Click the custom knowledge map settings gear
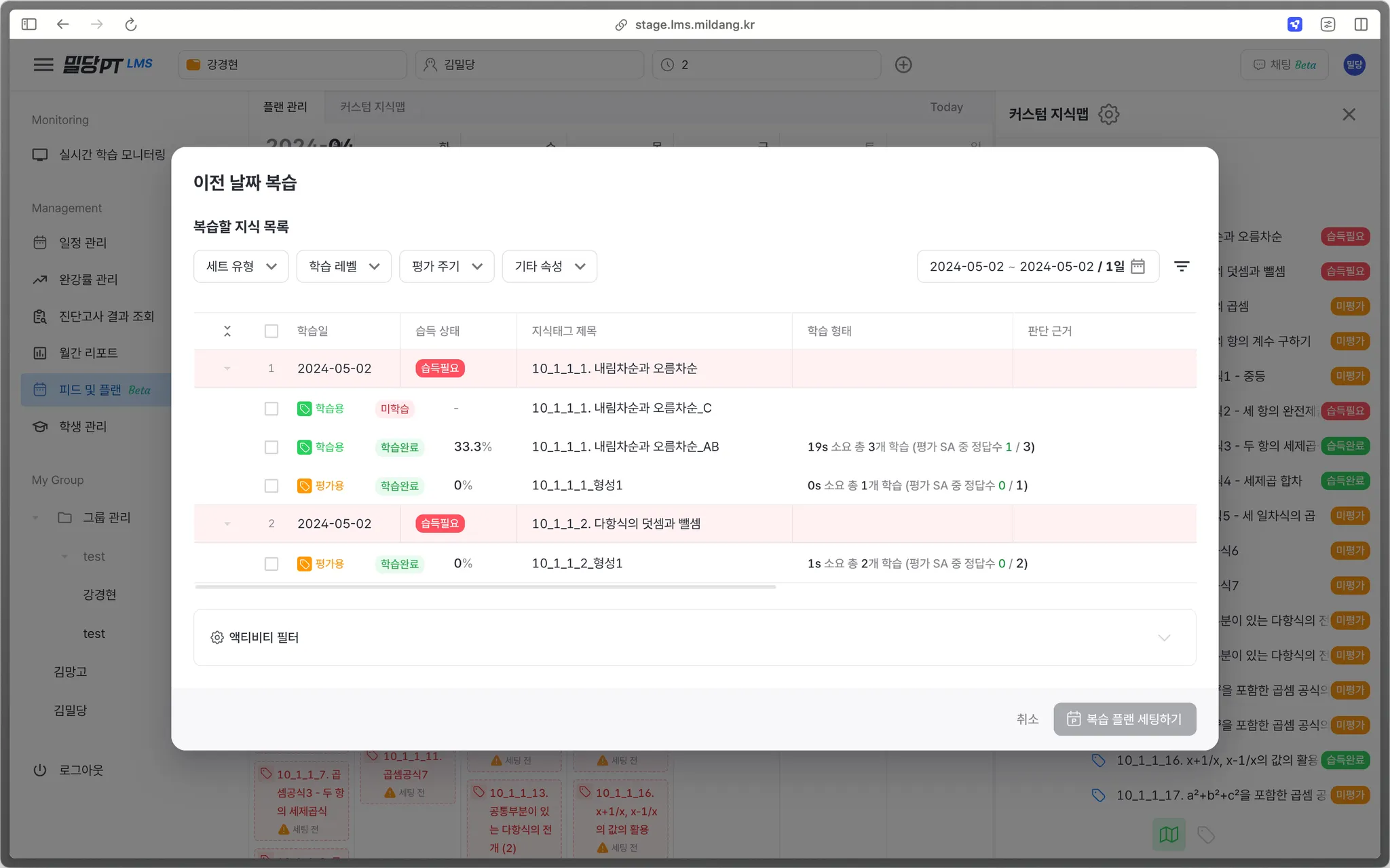This screenshot has height=868, width=1390. [x=1109, y=114]
